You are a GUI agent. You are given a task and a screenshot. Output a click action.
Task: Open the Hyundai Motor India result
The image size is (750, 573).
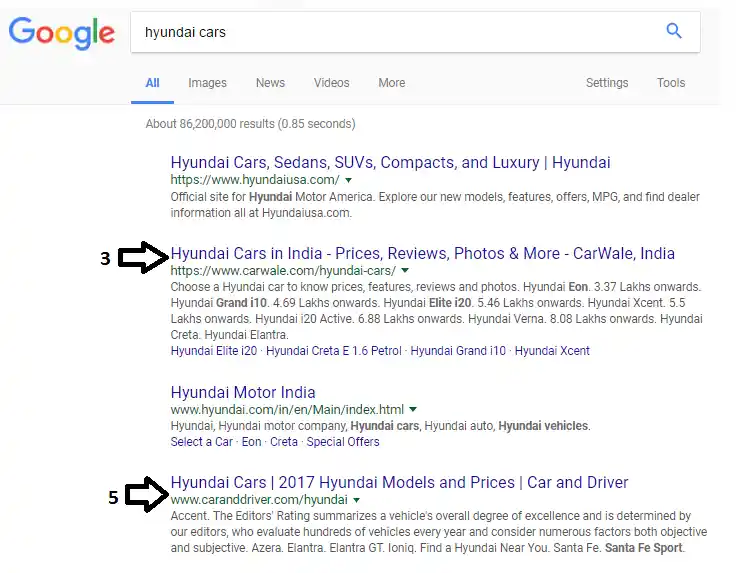click(x=243, y=392)
